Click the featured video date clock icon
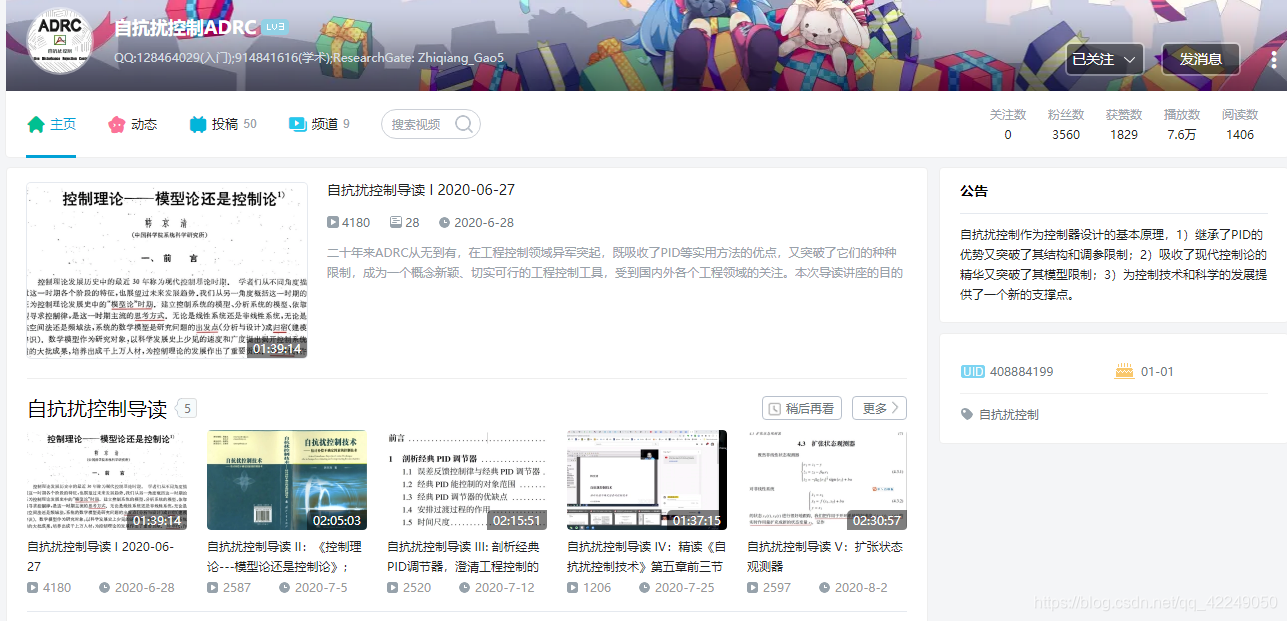Screen dimensions: 1287x621 [445, 223]
